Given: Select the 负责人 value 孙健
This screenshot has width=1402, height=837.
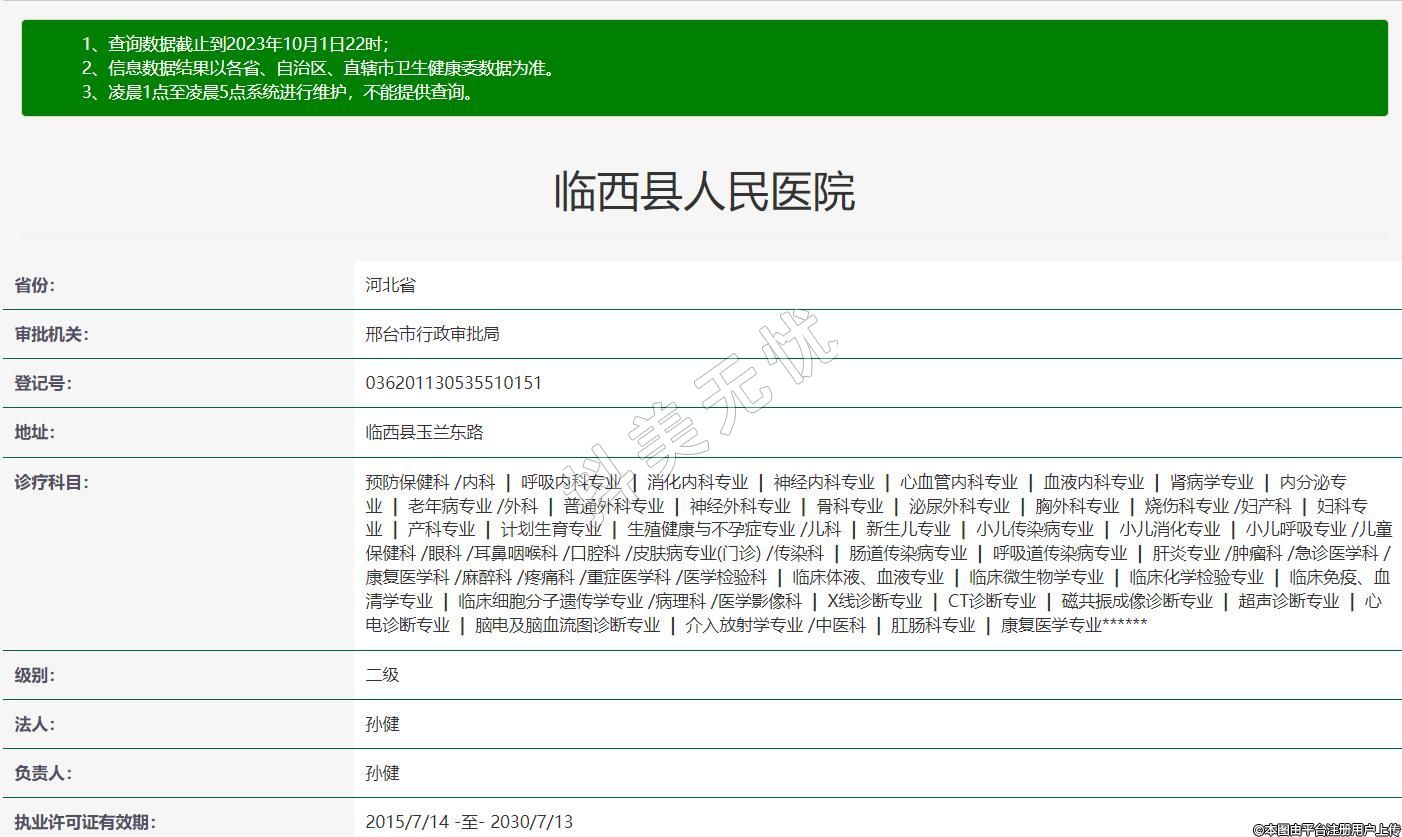Looking at the screenshot, I should pos(382,773).
